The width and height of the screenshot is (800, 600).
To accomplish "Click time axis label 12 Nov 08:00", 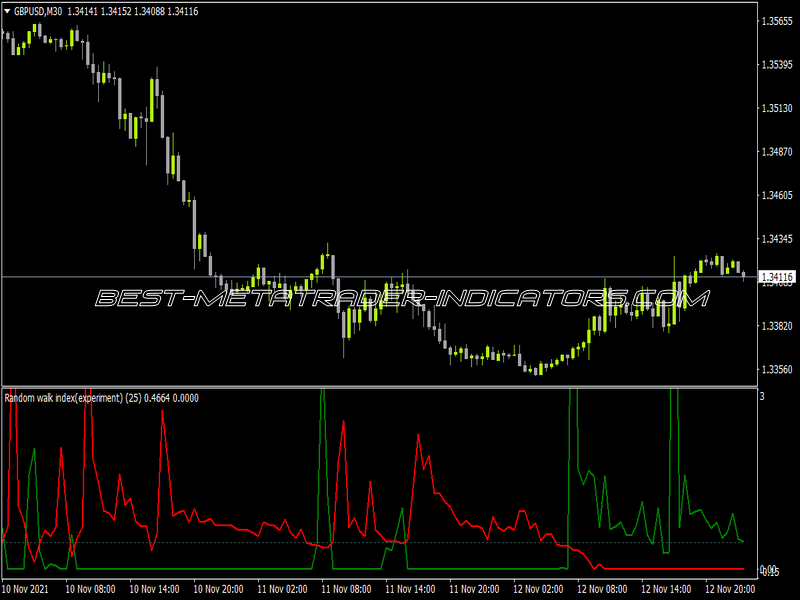I will pyautogui.click(x=602, y=589).
